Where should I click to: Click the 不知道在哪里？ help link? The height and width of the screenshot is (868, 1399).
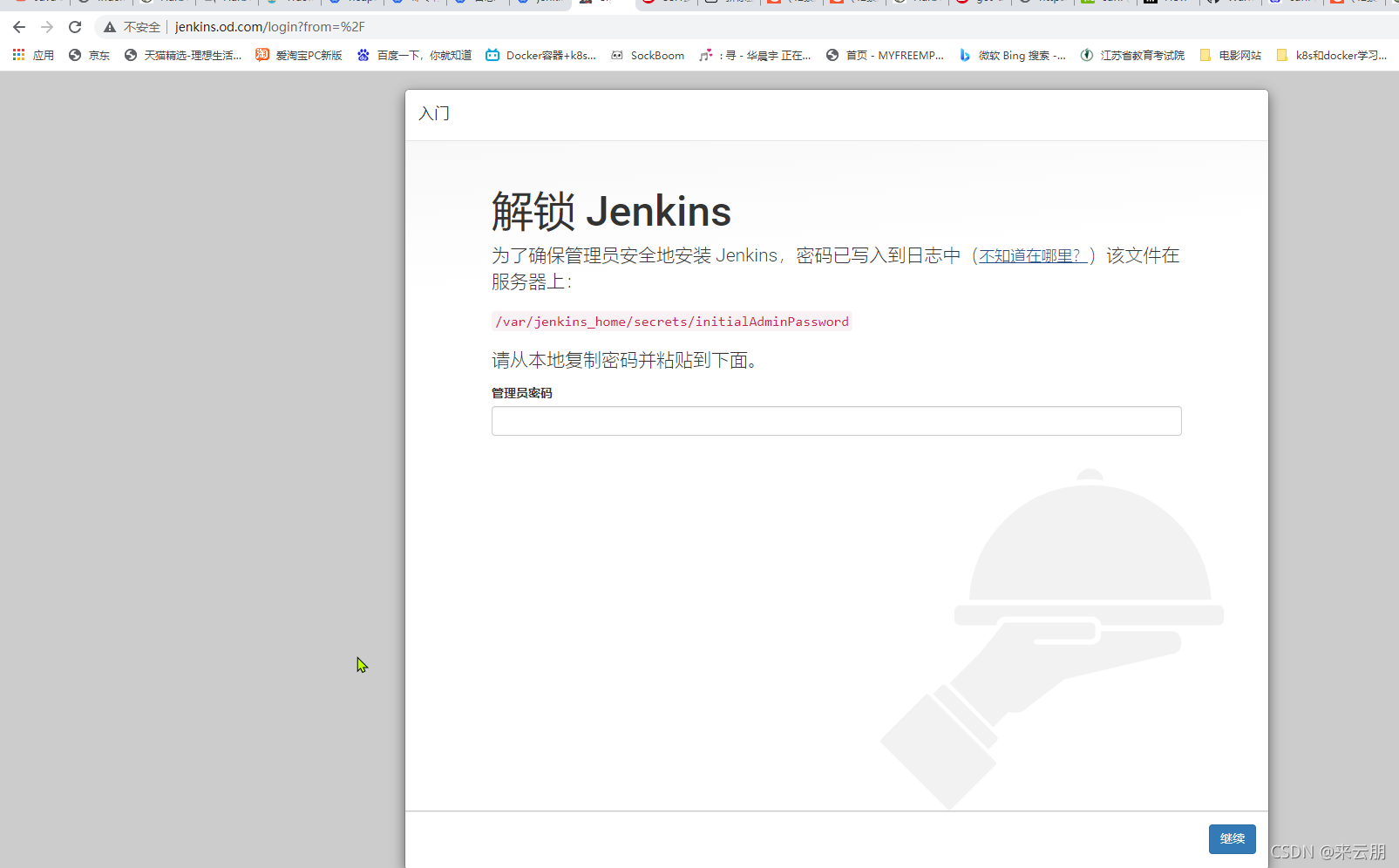[1033, 255]
